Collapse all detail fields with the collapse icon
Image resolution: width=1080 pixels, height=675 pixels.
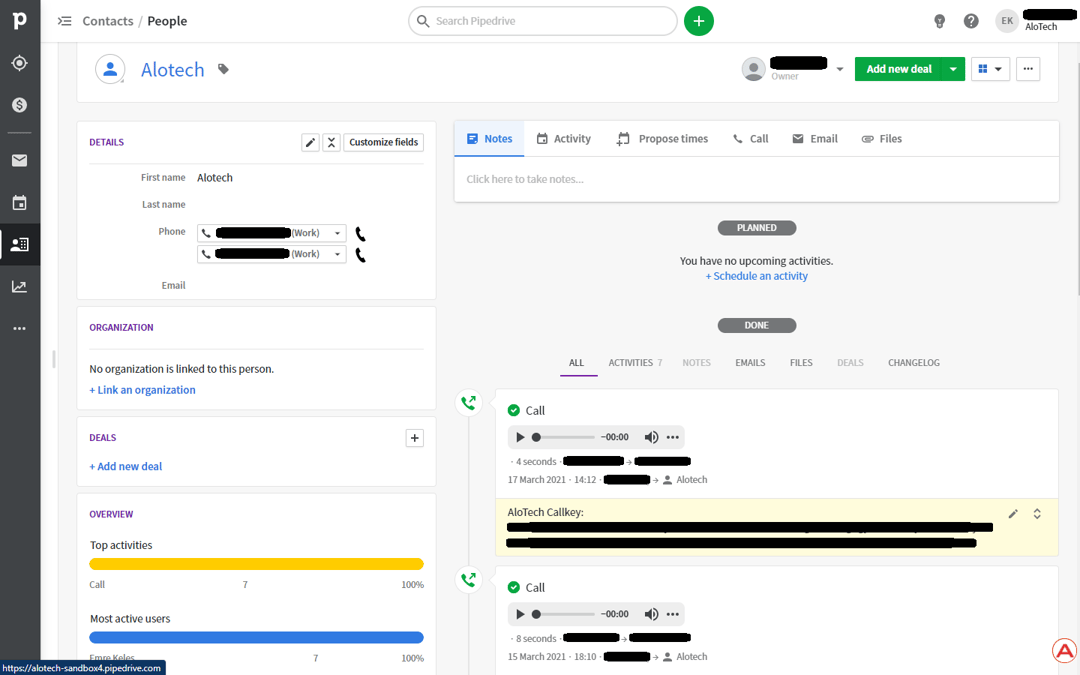(331, 142)
